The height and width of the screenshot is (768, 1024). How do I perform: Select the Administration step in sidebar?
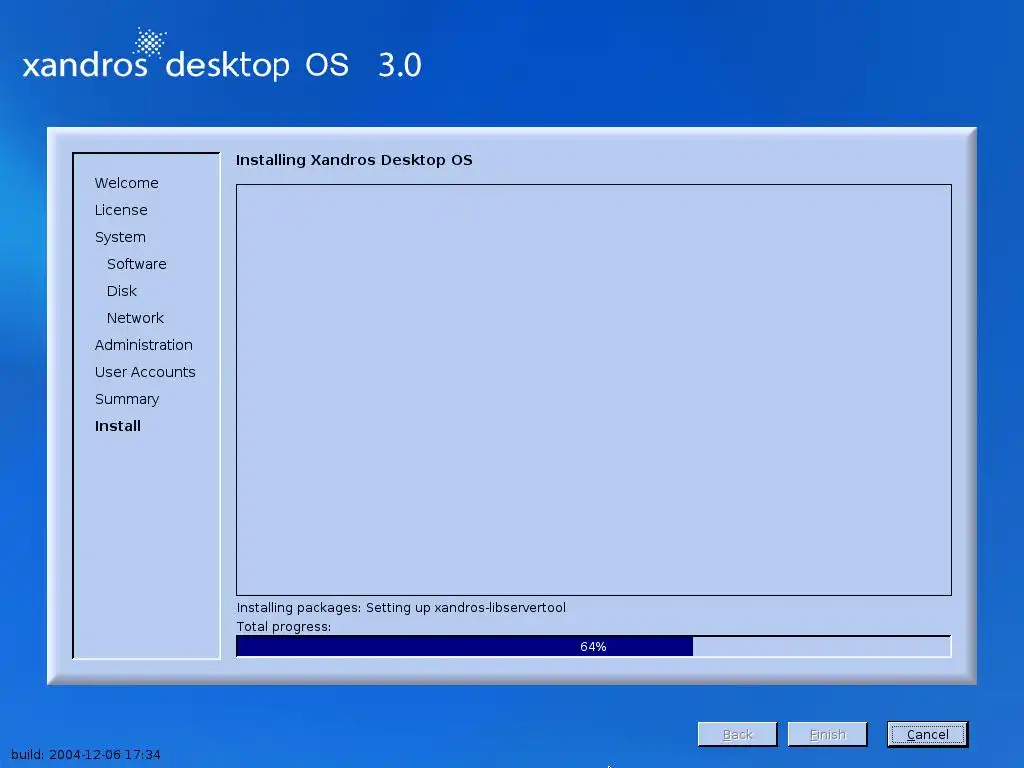(144, 345)
